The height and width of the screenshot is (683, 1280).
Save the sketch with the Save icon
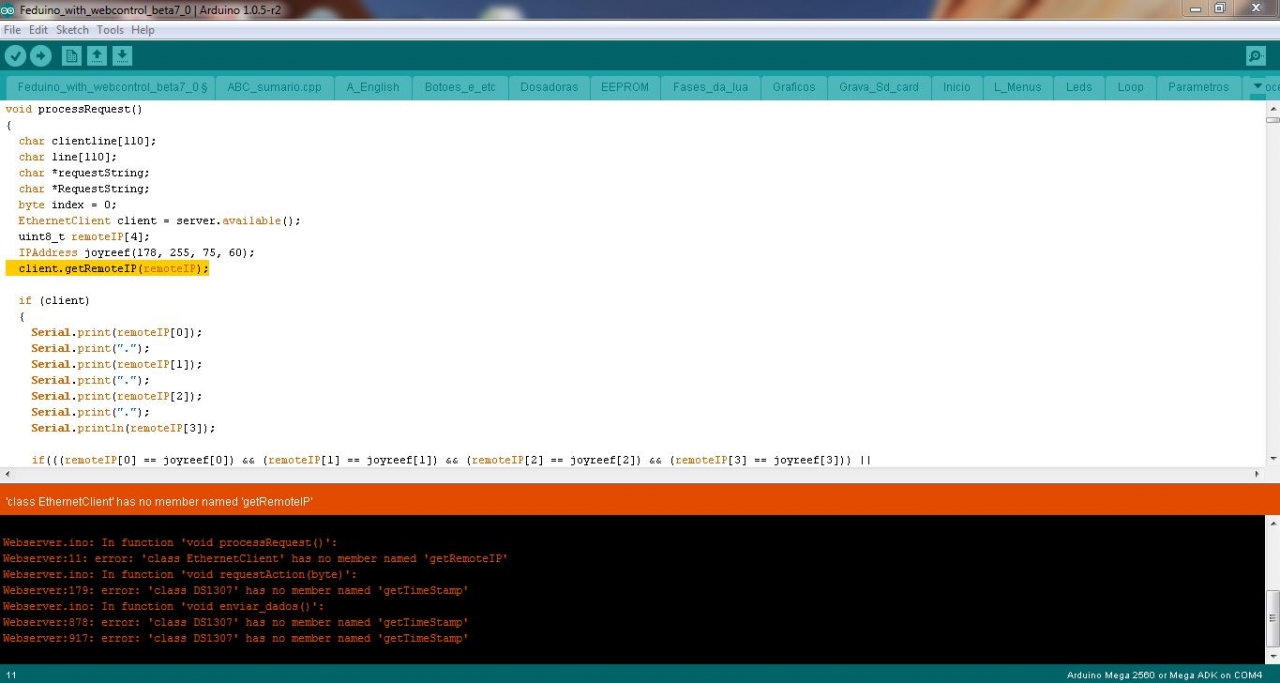click(x=121, y=56)
